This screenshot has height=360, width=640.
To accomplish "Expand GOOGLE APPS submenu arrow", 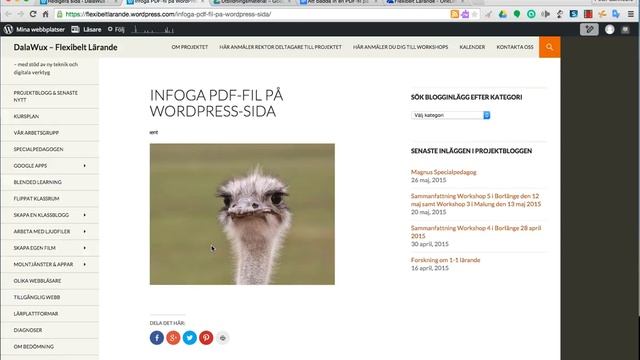I will pos(84,166).
